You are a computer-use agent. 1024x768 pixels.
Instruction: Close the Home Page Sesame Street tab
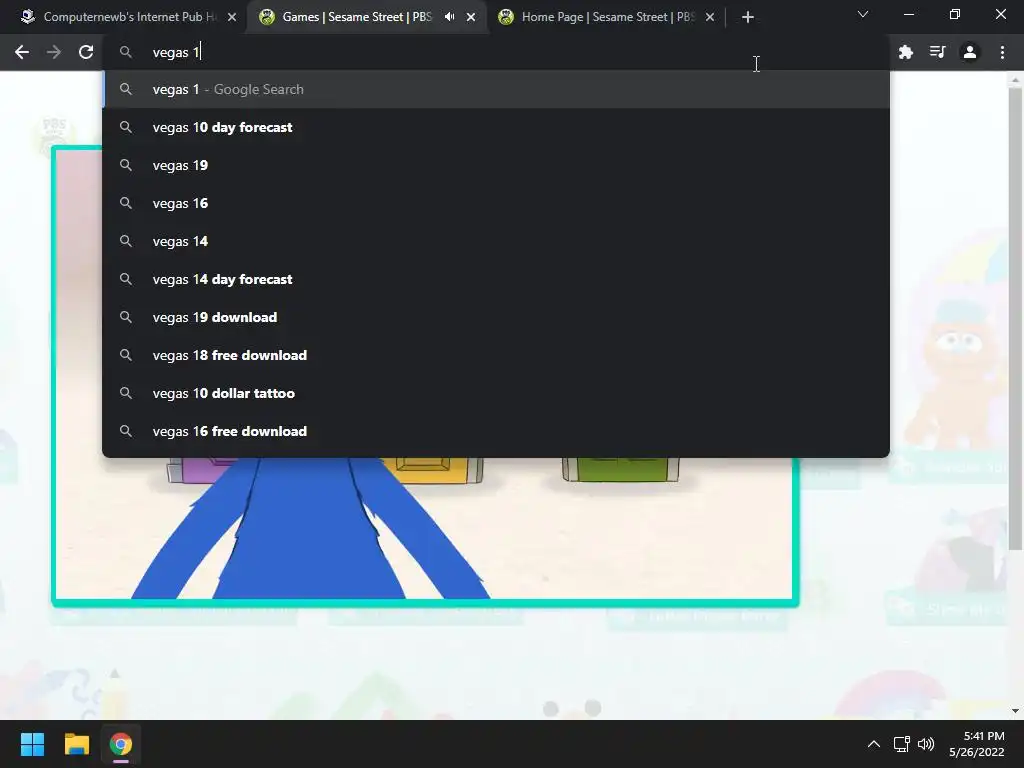point(710,17)
